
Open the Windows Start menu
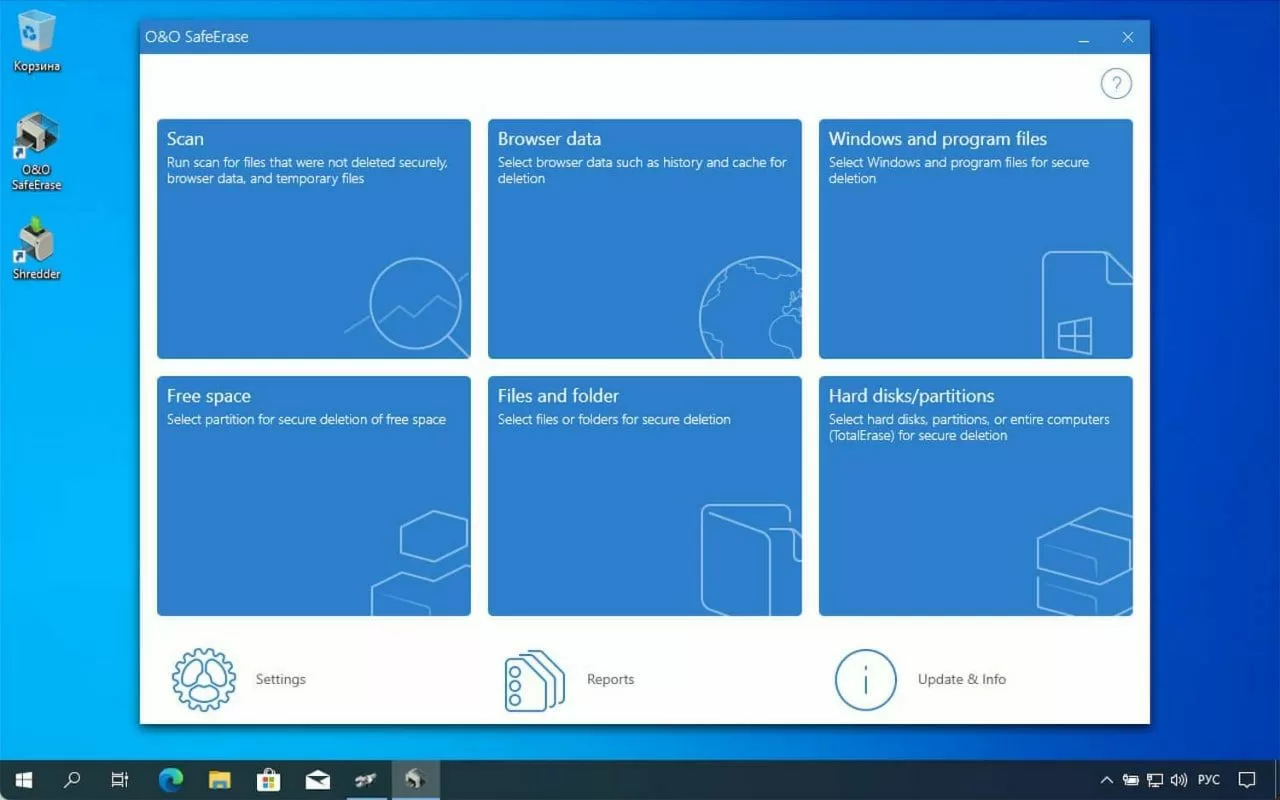click(x=24, y=780)
